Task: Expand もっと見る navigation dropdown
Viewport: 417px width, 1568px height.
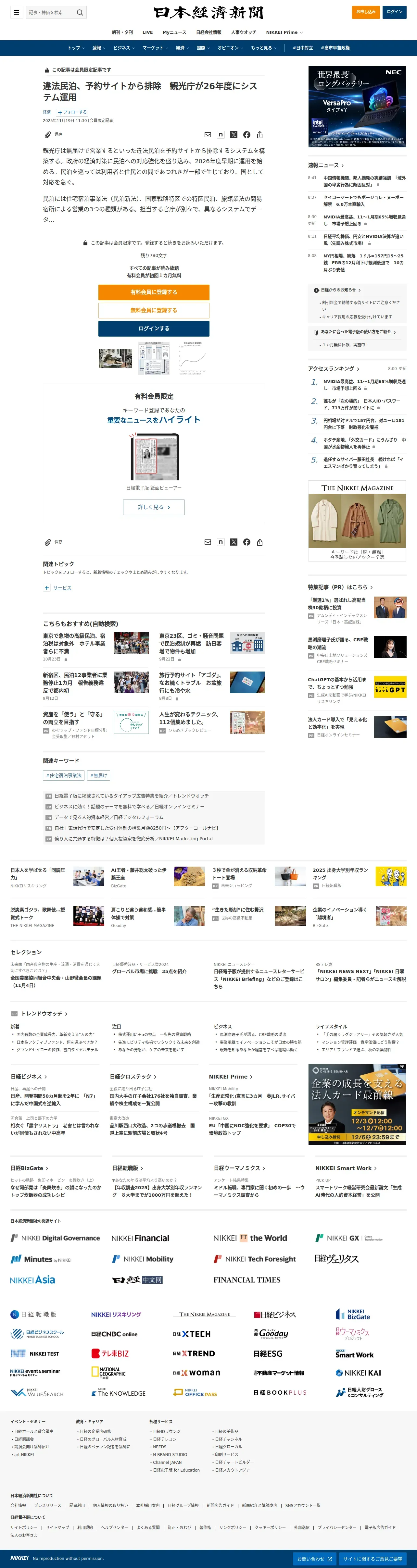Action: pyautogui.click(x=264, y=48)
